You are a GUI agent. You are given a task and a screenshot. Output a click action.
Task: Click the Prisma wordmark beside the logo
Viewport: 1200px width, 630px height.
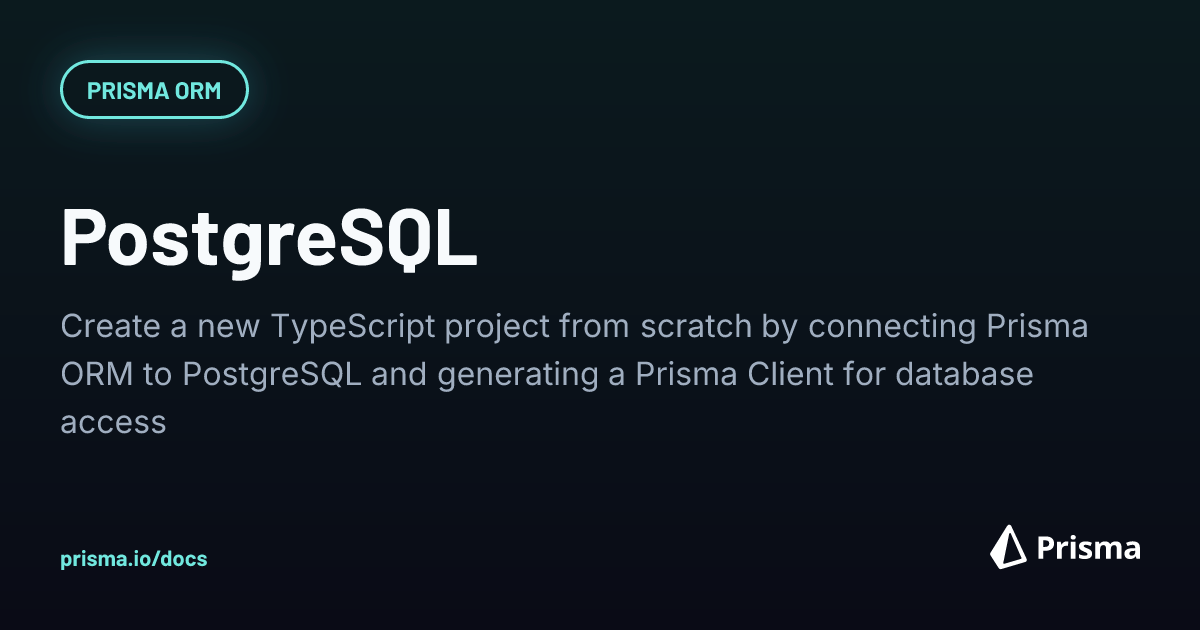pyautogui.click(x=1087, y=548)
